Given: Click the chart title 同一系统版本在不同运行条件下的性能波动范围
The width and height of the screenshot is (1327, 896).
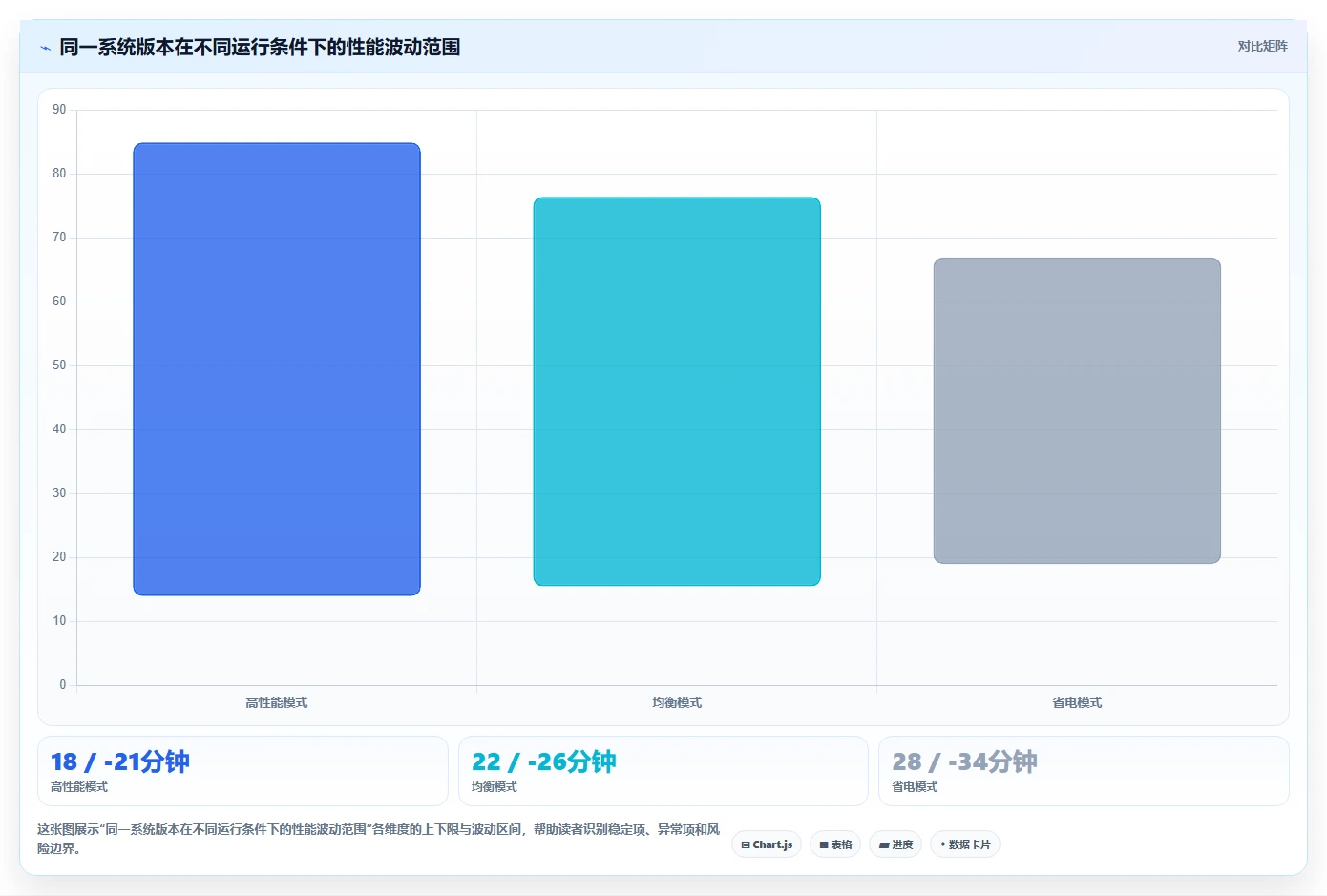Looking at the screenshot, I should pyautogui.click(x=260, y=47).
